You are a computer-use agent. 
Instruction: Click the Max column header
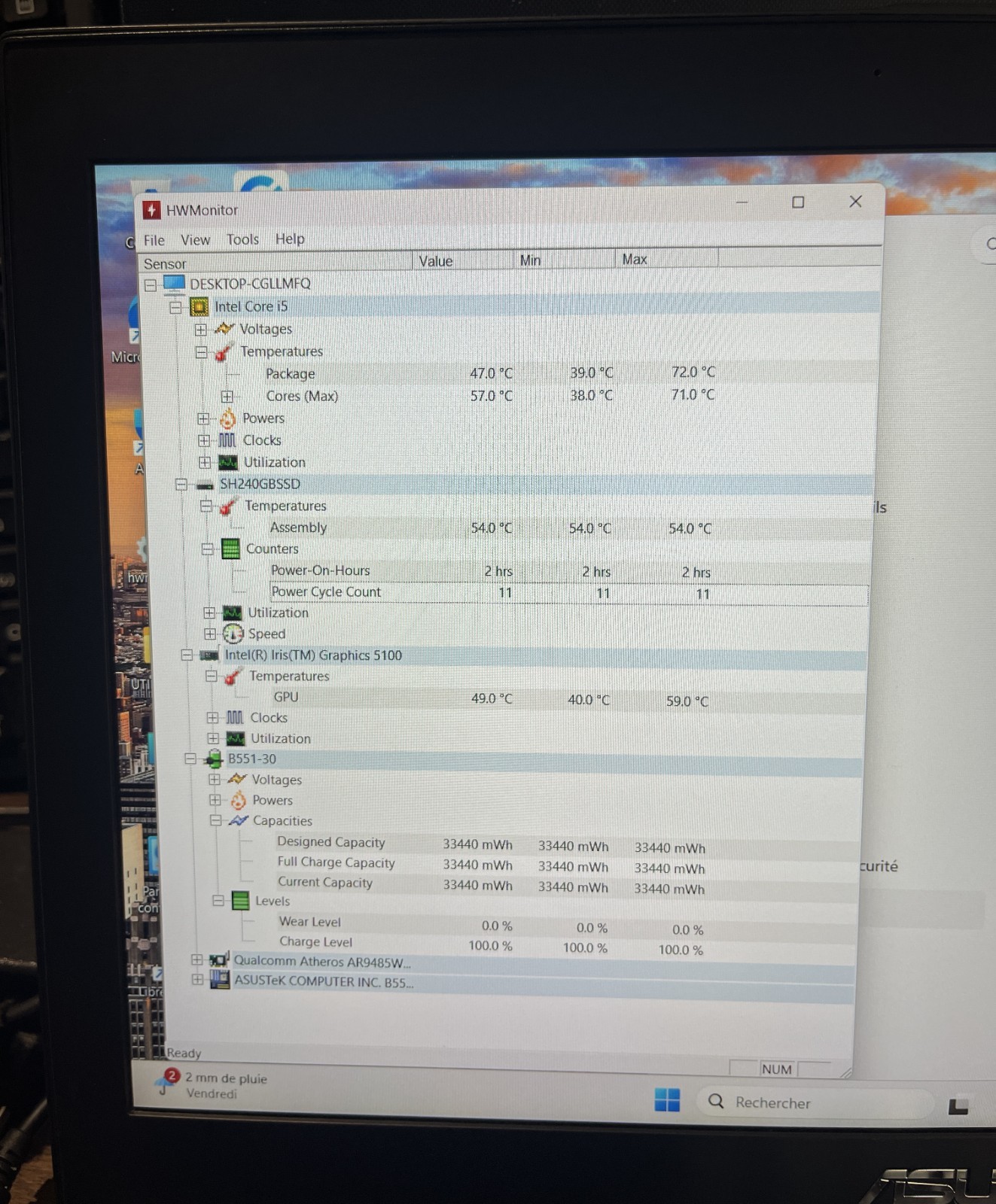(x=667, y=259)
